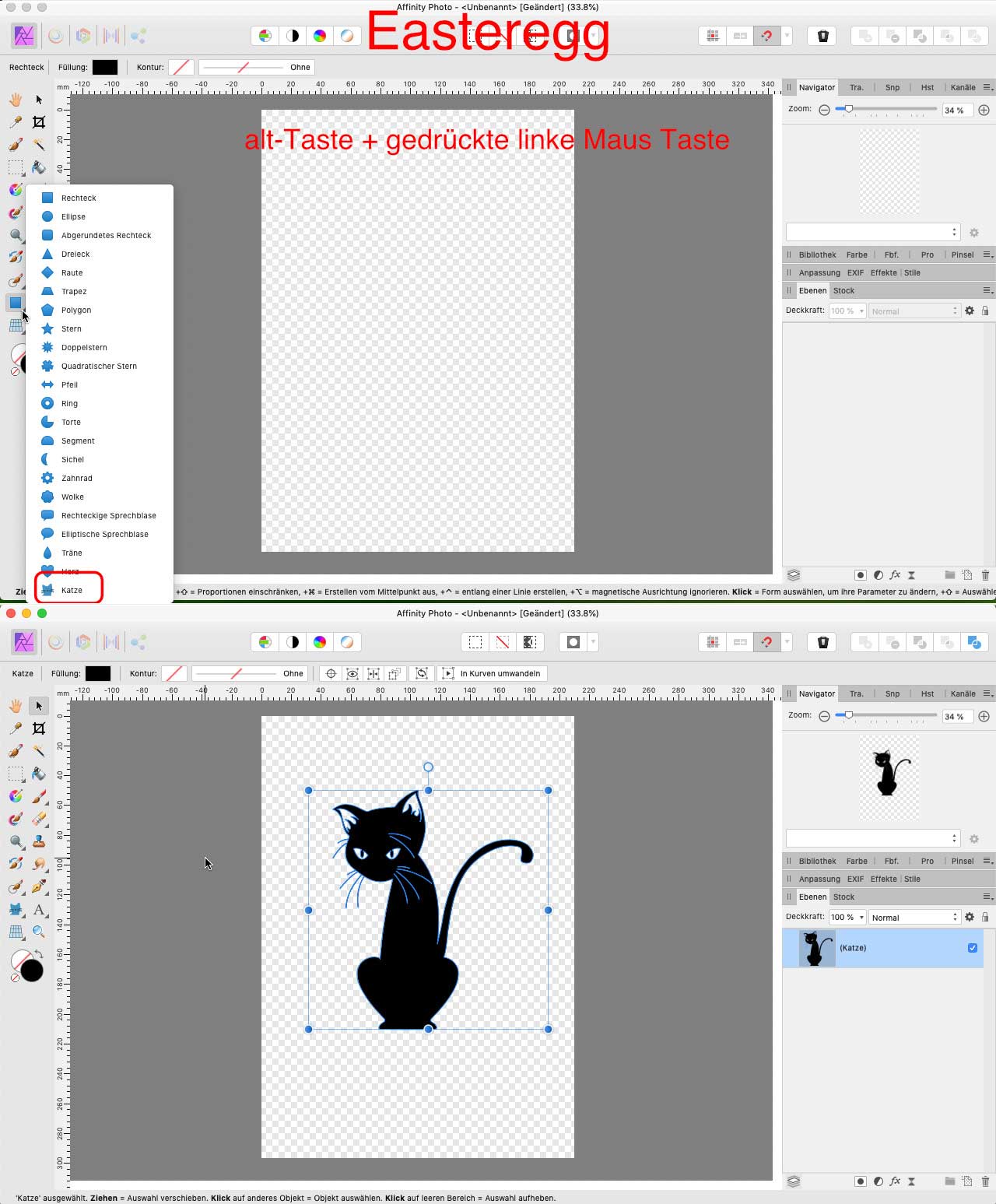The height and width of the screenshot is (1204, 996).
Task: Choose Zahnrad in the shape flyout
Action: coord(76,478)
